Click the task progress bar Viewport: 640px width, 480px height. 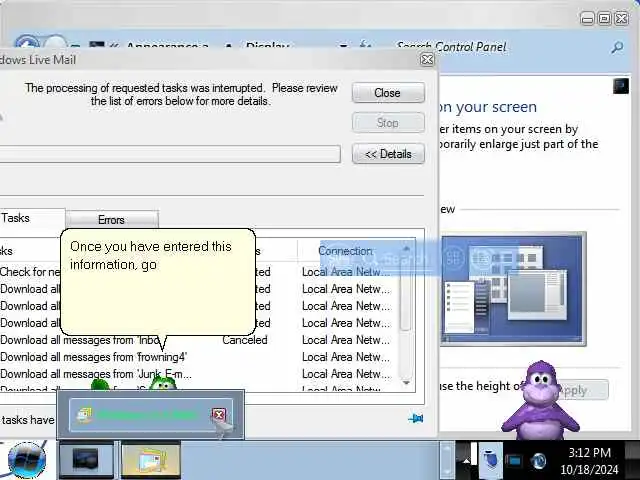[169, 154]
